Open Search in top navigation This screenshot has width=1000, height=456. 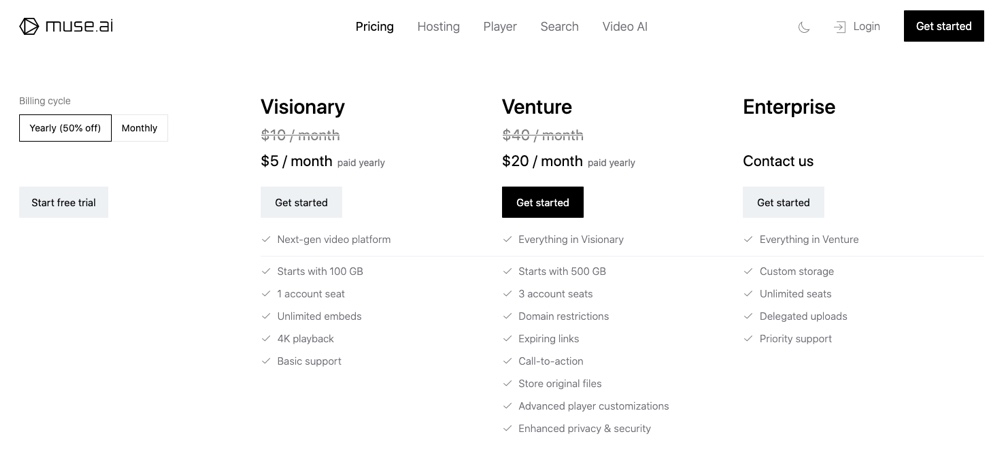click(559, 27)
